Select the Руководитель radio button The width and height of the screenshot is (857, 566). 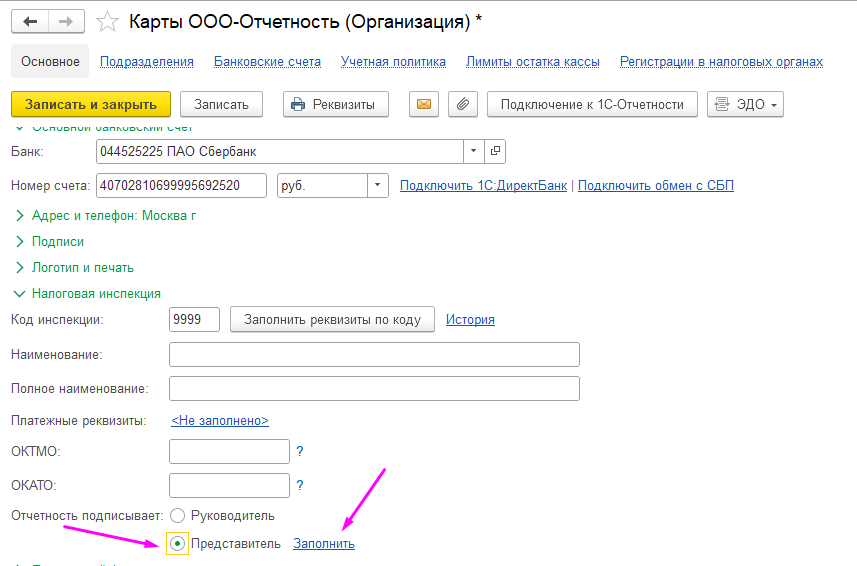(x=178, y=515)
